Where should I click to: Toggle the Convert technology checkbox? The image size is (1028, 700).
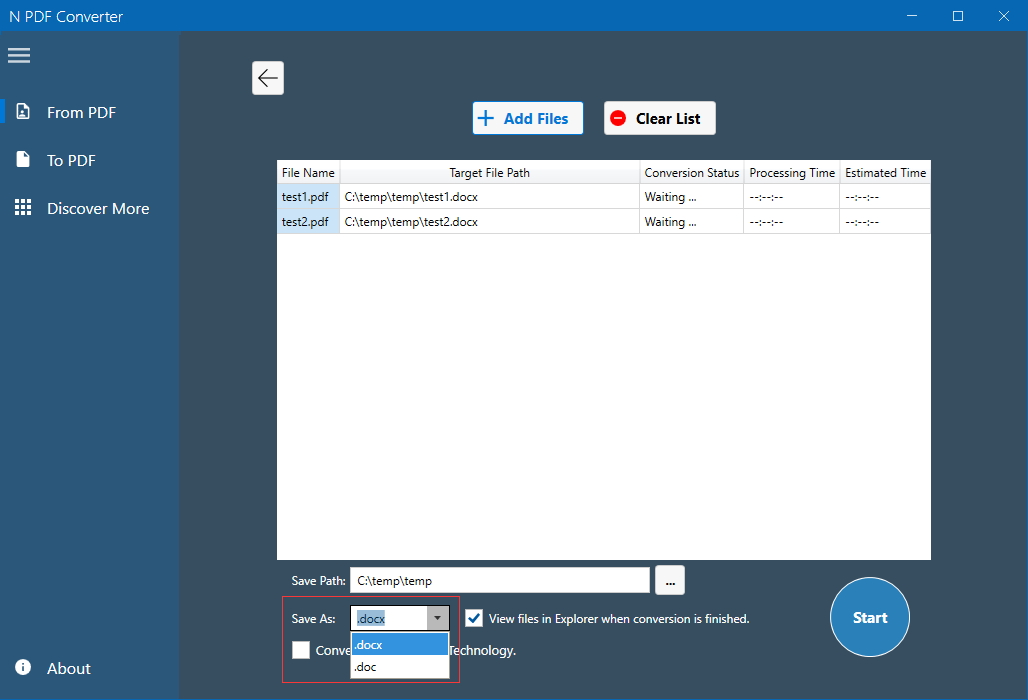pos(301,650)
